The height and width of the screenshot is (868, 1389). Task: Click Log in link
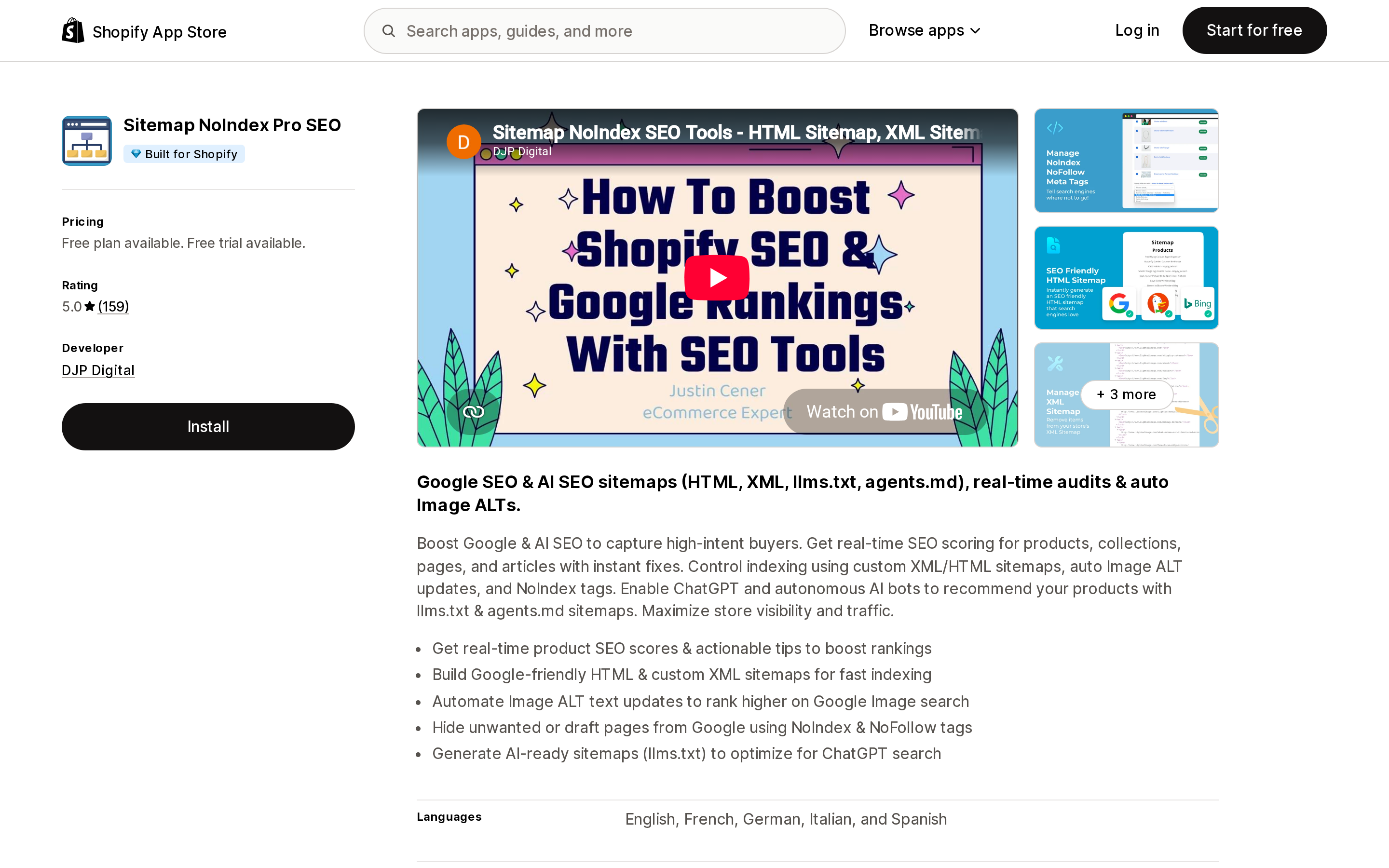pos(1137,30)
